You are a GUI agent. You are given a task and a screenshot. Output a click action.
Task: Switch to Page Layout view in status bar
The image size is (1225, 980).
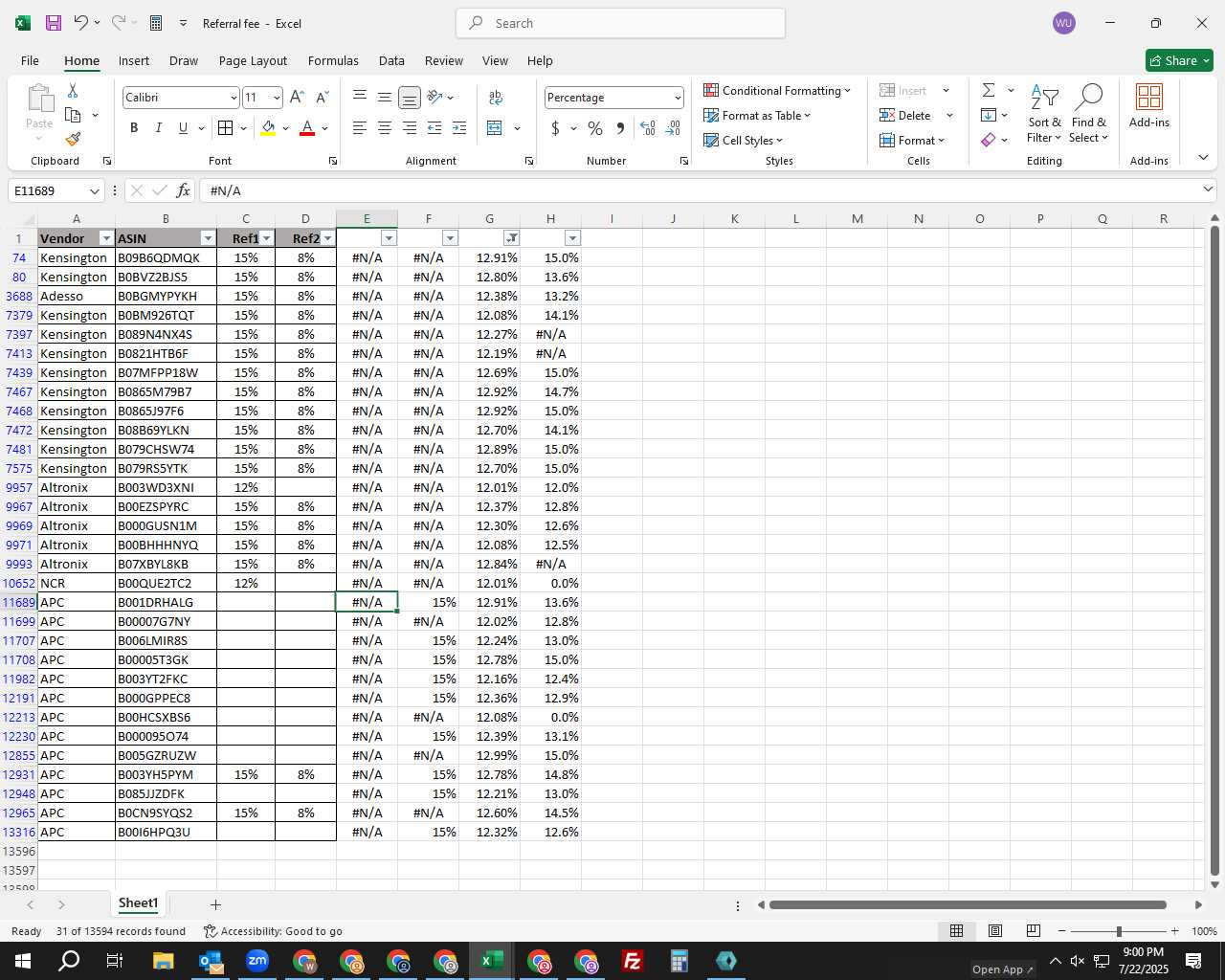(x=995, y=930)
